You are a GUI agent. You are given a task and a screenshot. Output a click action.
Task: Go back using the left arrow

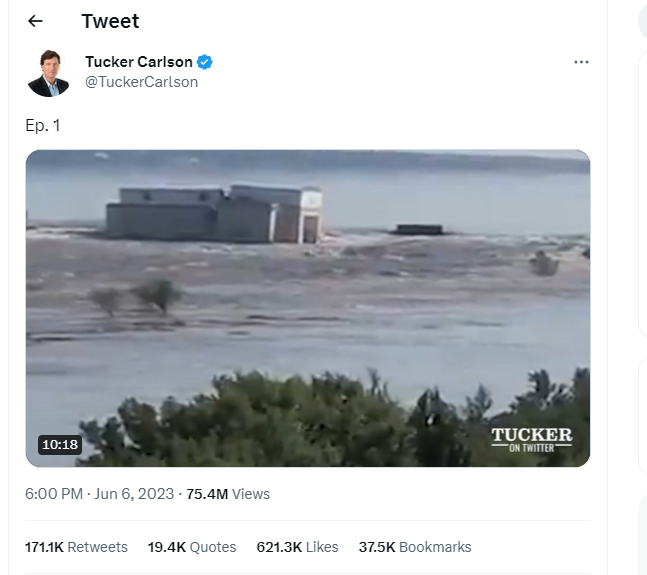[x=36, y=21]
